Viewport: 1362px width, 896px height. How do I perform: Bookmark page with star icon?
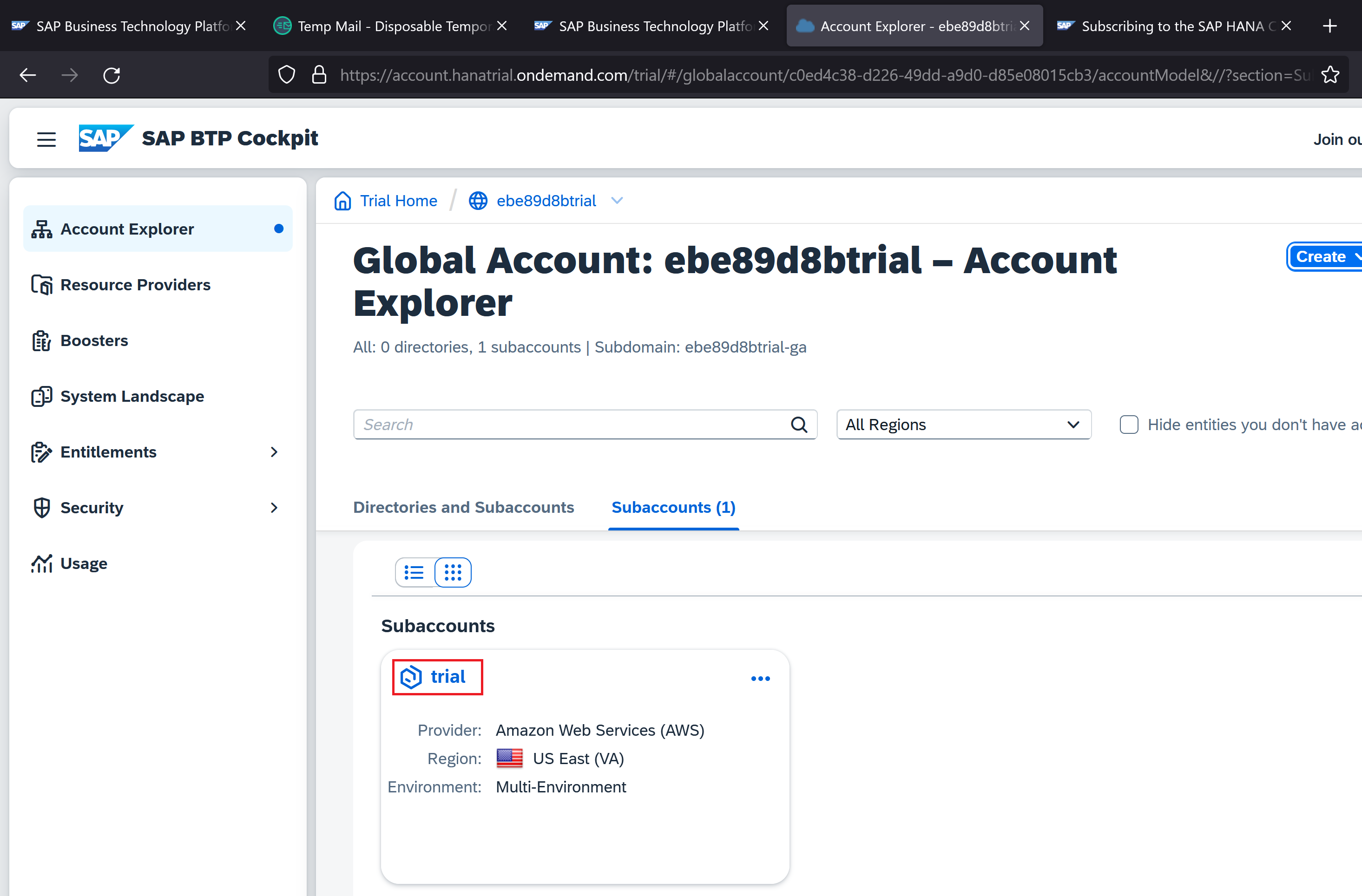(1330, 75)
